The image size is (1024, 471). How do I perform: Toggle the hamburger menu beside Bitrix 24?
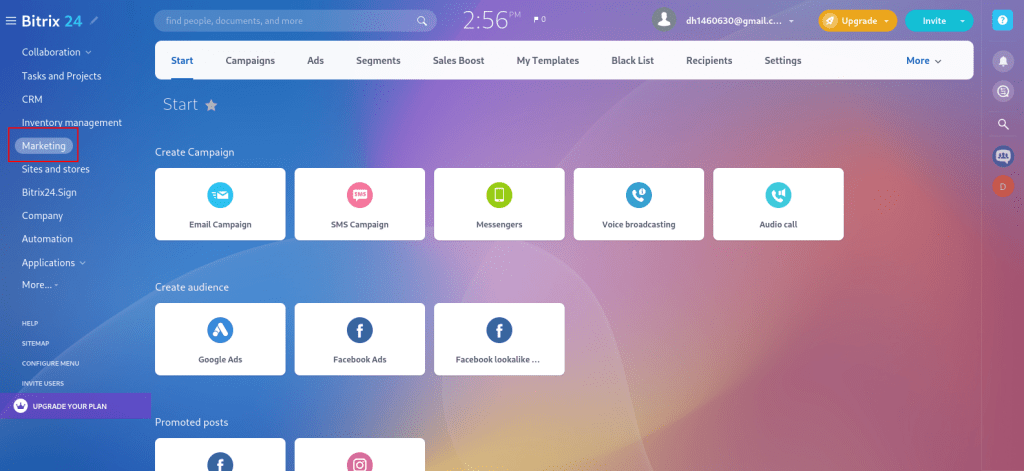[10, 21]
